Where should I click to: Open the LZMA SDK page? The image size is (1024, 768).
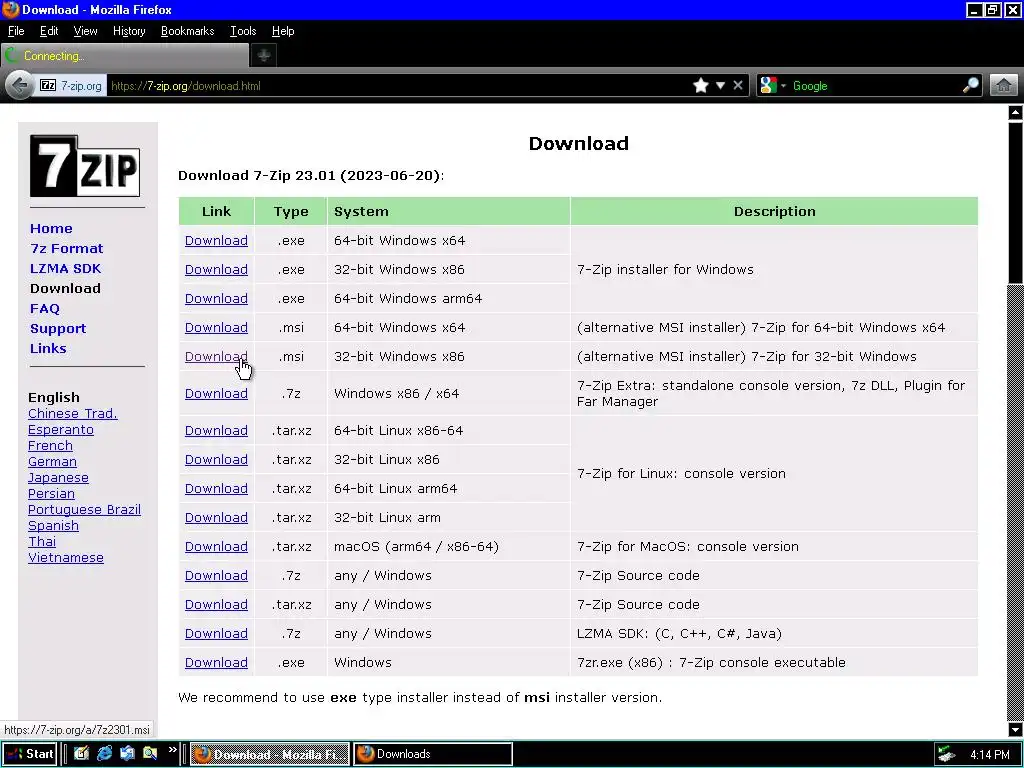(65, 268)
